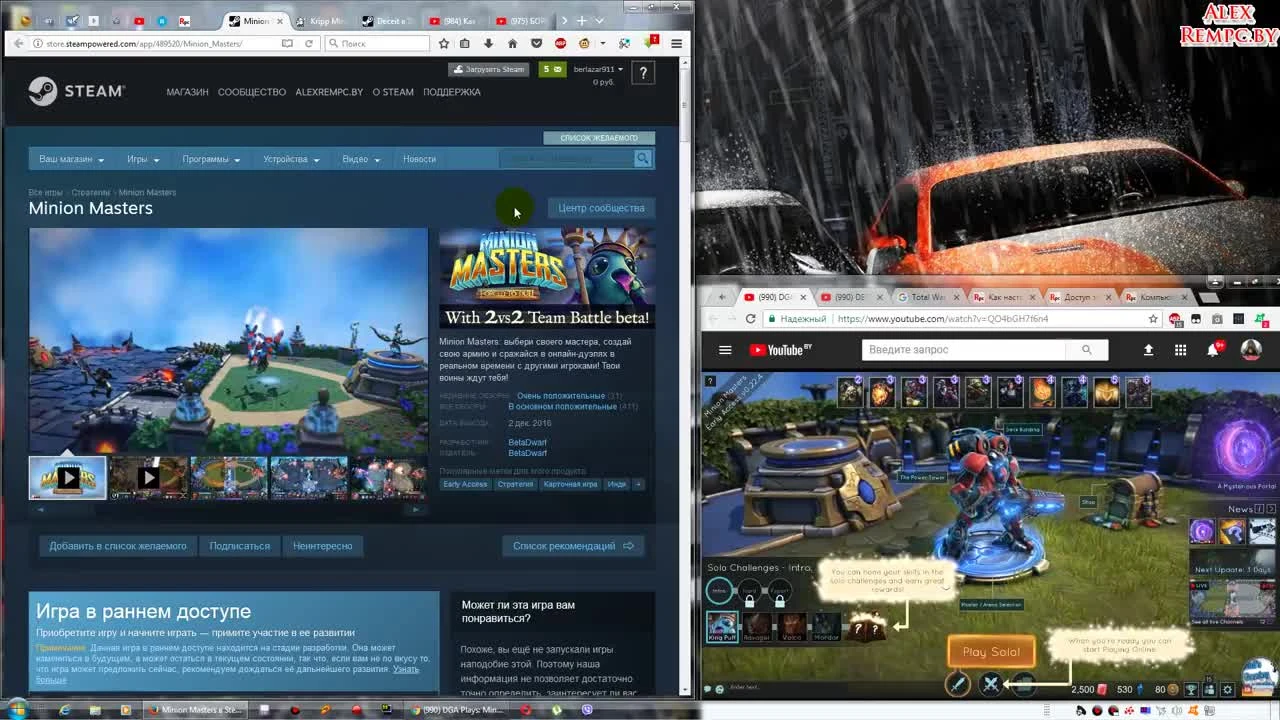
Task: Select the second video thumbnail in the strip
Action: [x=148, y=478]
